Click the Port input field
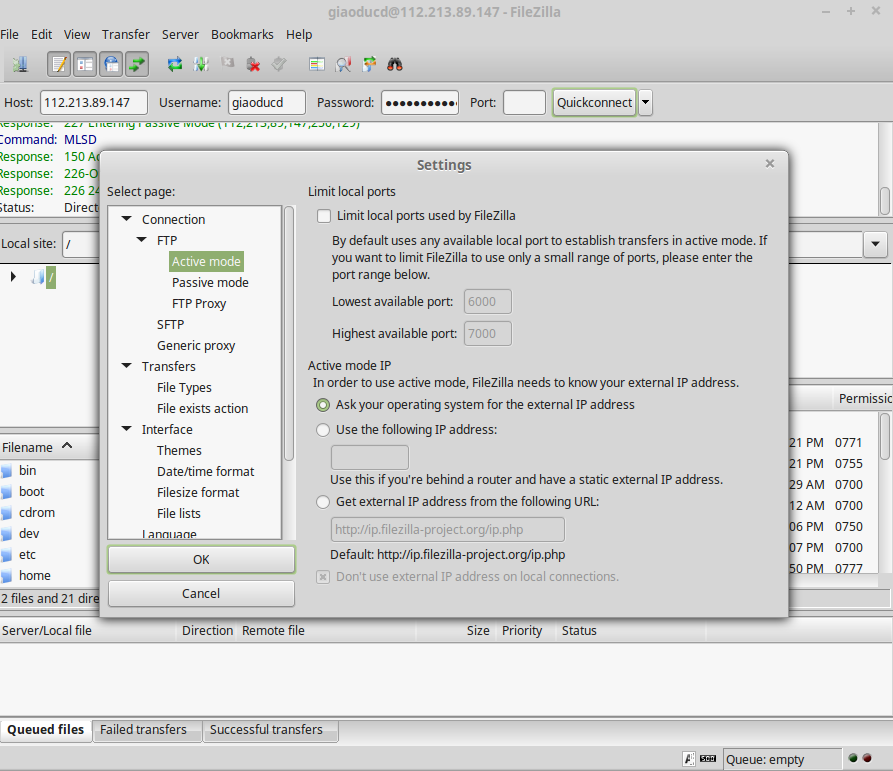Image resolution: width=893 pixels, height=771 pixels. click(x=524, y=103)
